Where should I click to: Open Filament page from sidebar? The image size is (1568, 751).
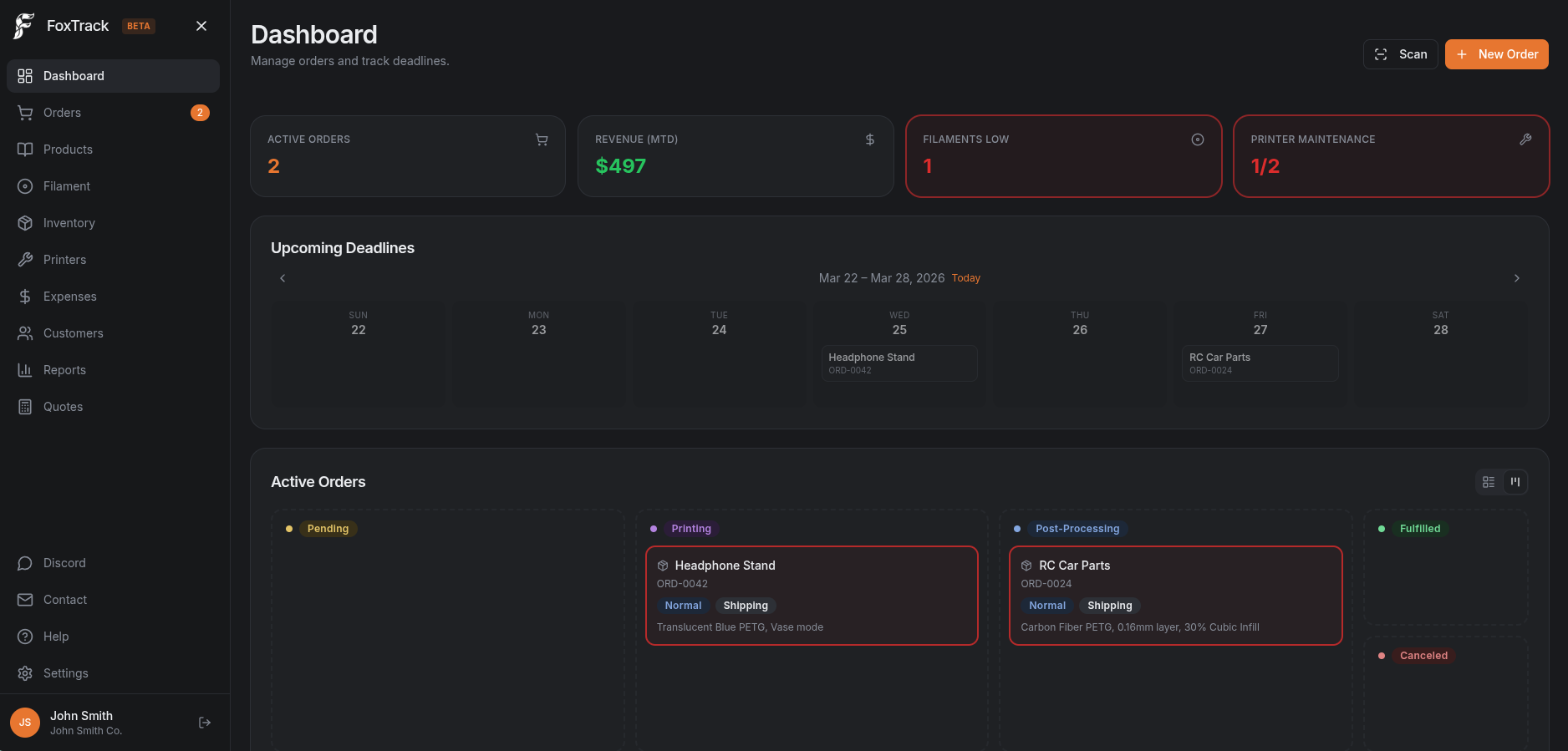click(67, 186)
